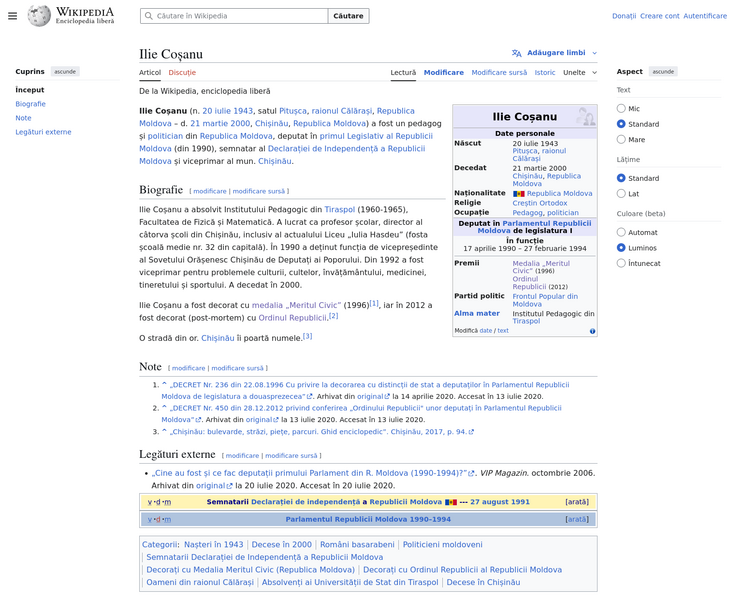Click the flag icon in Semnatarii navbox
Screen dimensions: 744x600
coord(451,502)
